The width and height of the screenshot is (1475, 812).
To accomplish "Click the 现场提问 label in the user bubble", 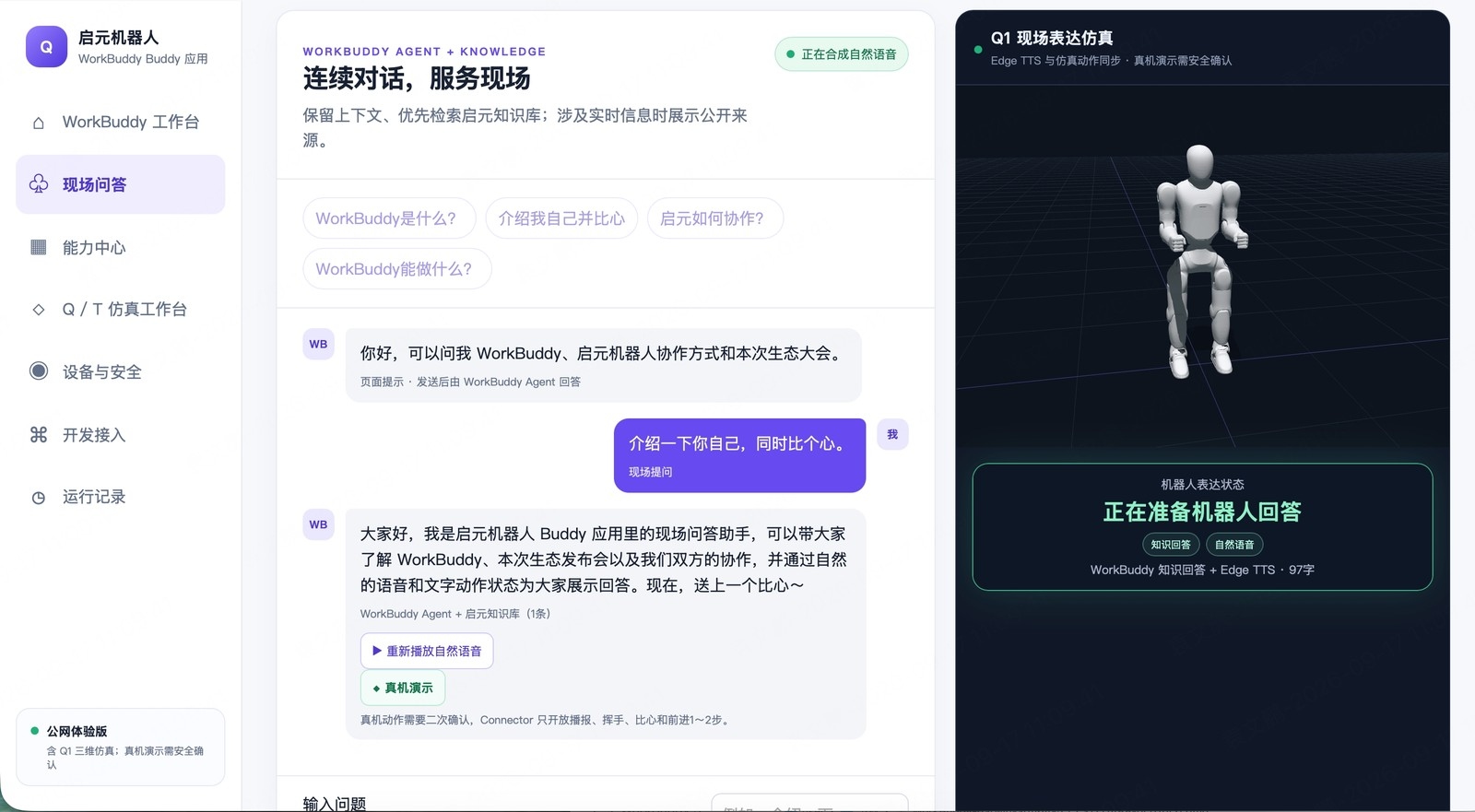I will pyautogui.click(x=651, y=472).
